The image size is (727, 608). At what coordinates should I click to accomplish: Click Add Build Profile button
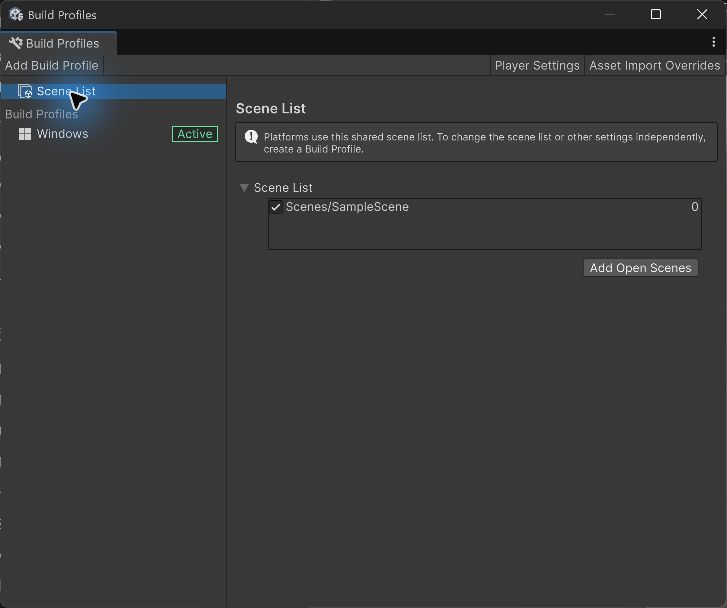(x=51, y=65)
